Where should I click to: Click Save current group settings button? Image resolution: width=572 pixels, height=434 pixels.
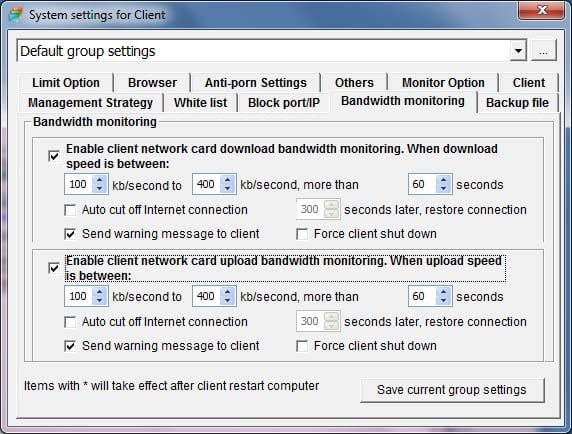[x=452, y=390]
